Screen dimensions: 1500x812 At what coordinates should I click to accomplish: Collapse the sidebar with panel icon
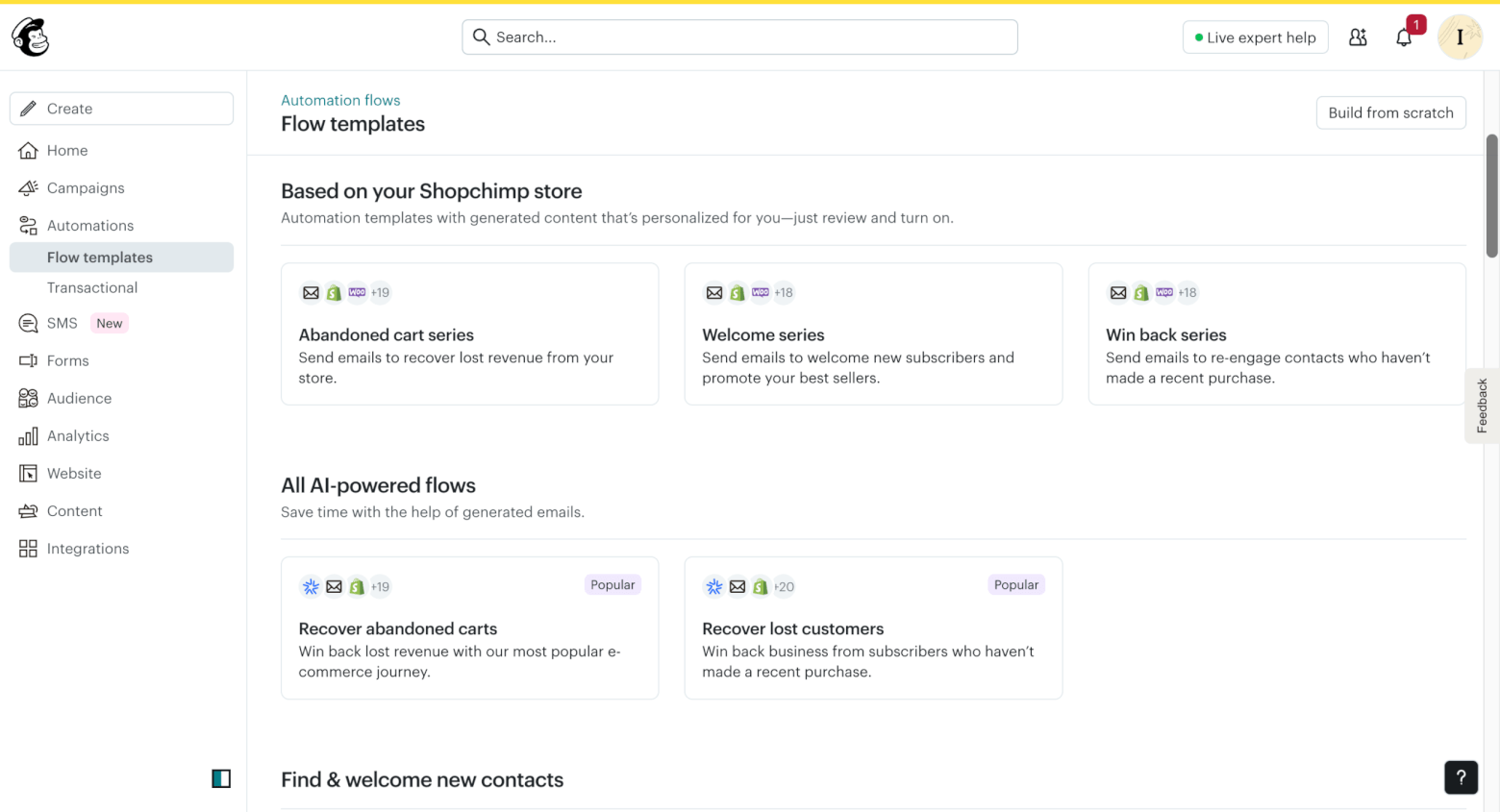[x=221, y=778]
